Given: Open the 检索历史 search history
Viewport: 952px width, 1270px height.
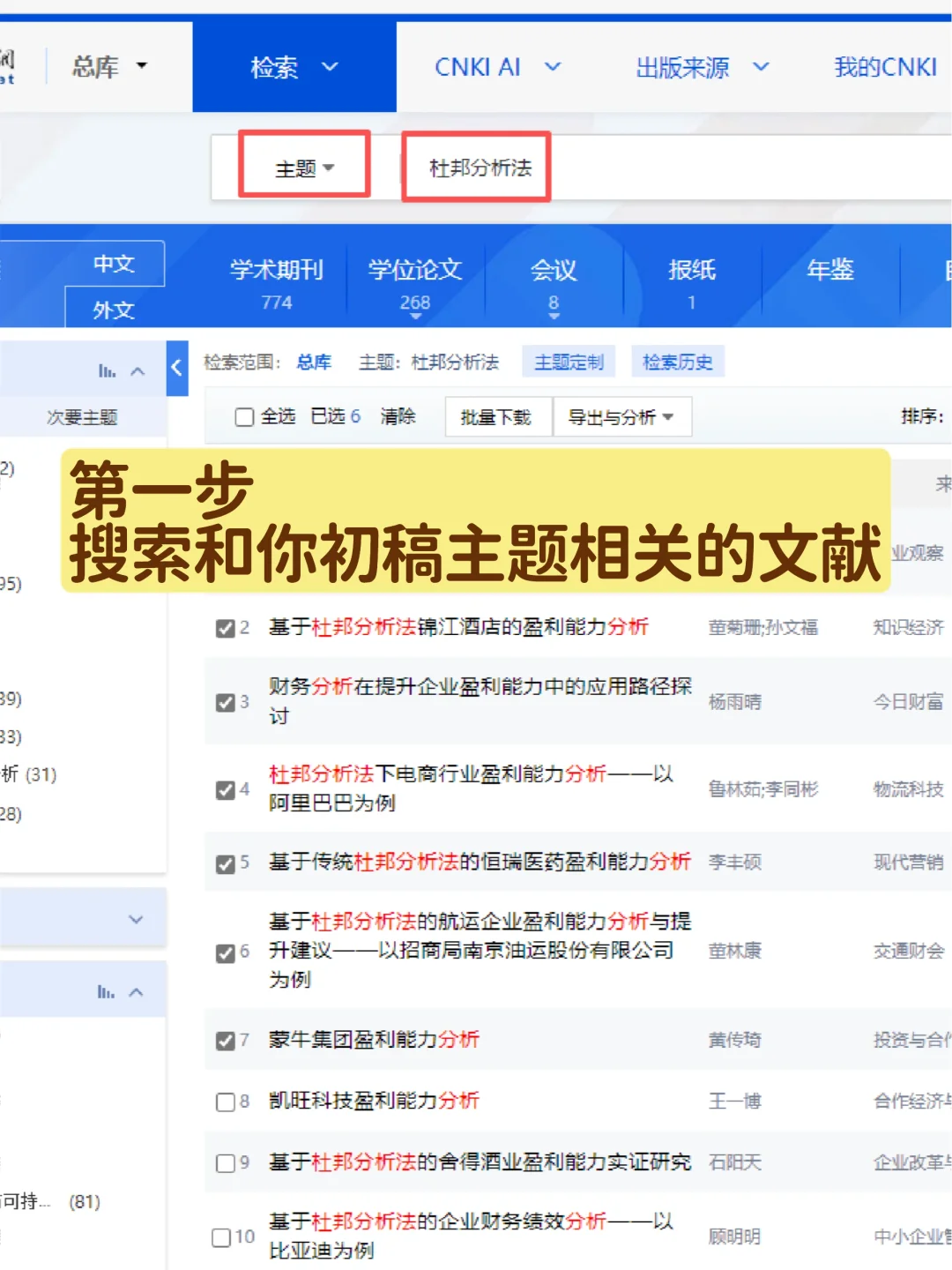Looking at the screenshot, I should pos(677,362).
